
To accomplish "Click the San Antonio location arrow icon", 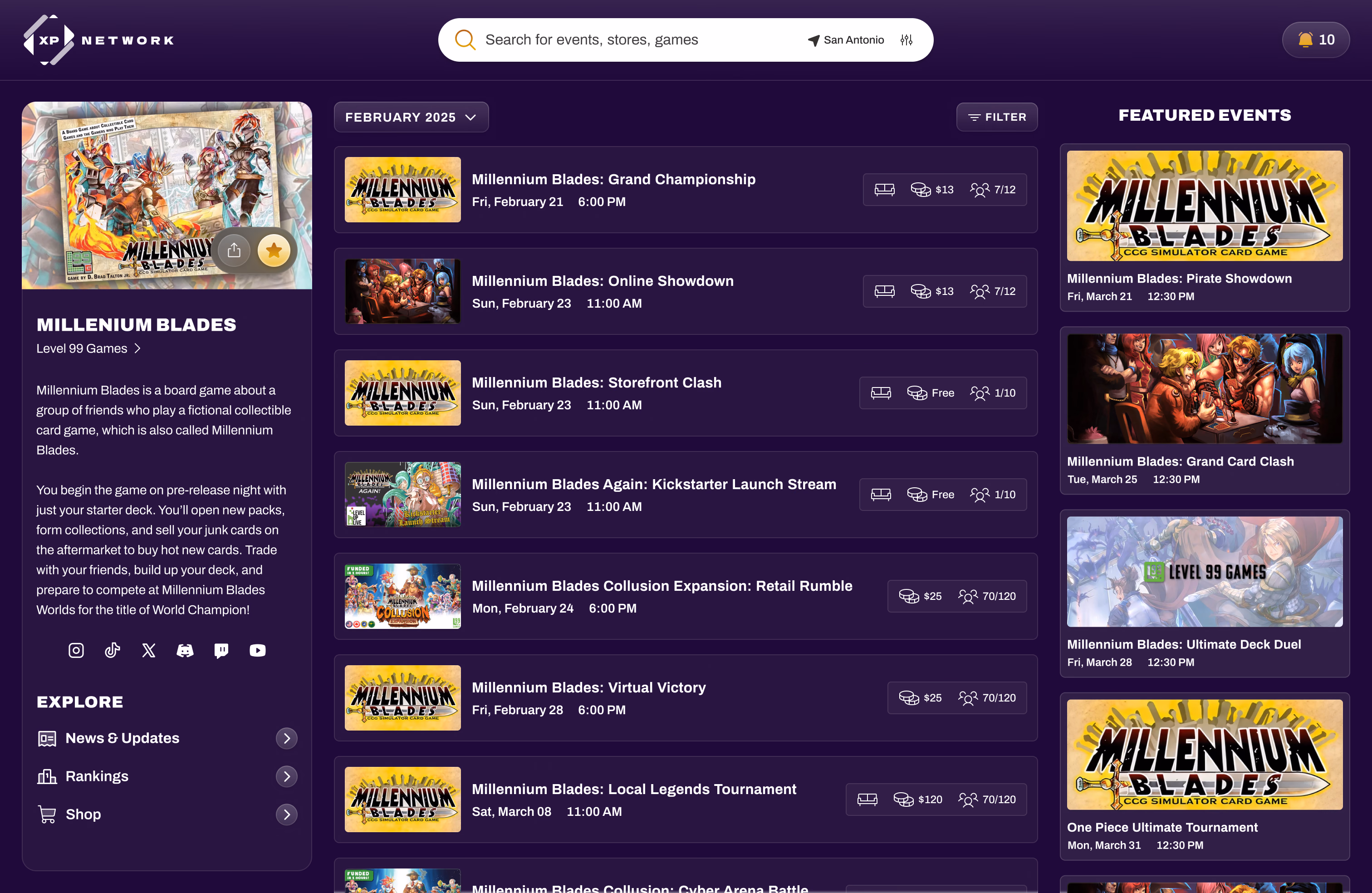I will 813,40.
